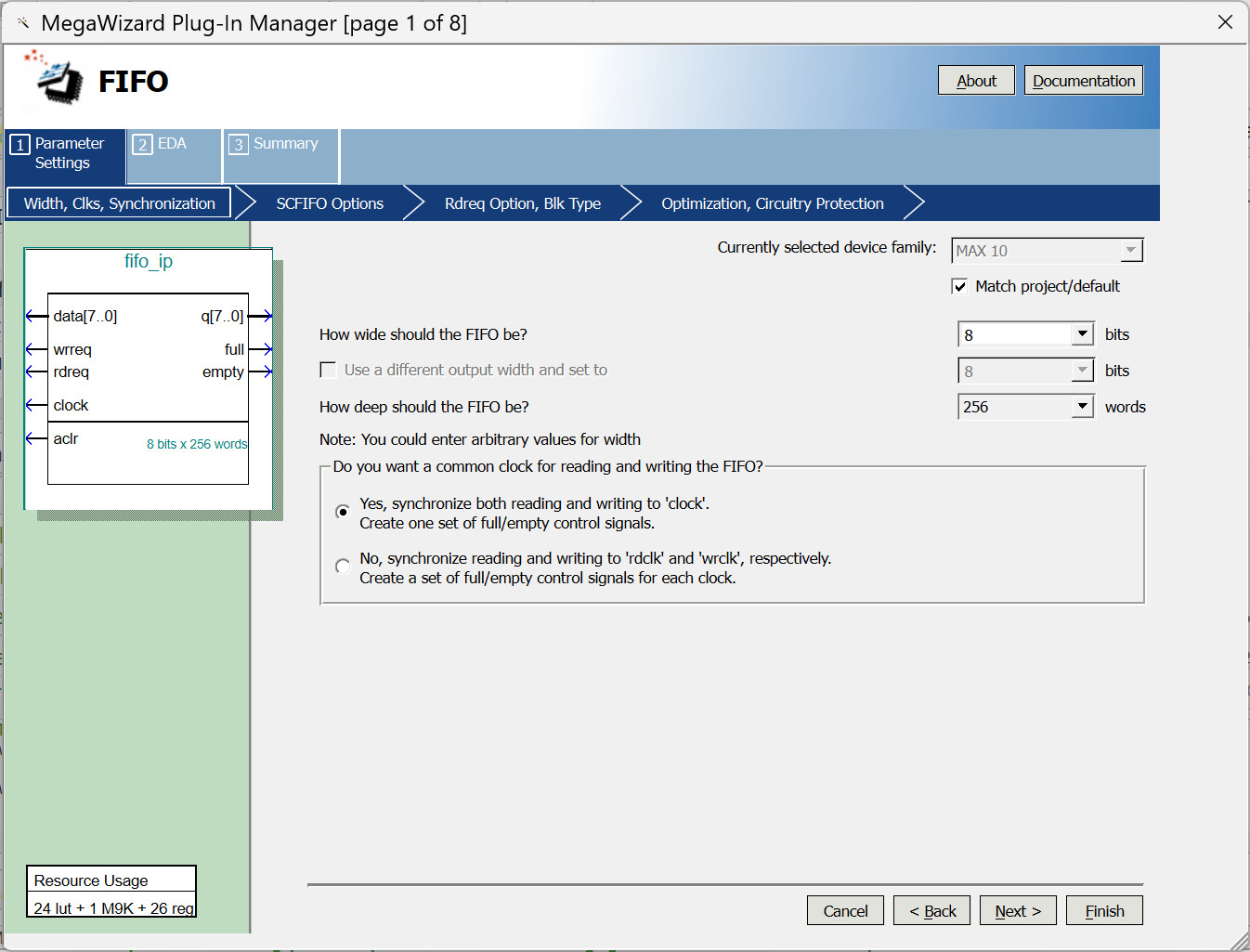Click the wizard icon in title bar
This screenshot has height=952, width=1250.
click(x=23, y=22)
